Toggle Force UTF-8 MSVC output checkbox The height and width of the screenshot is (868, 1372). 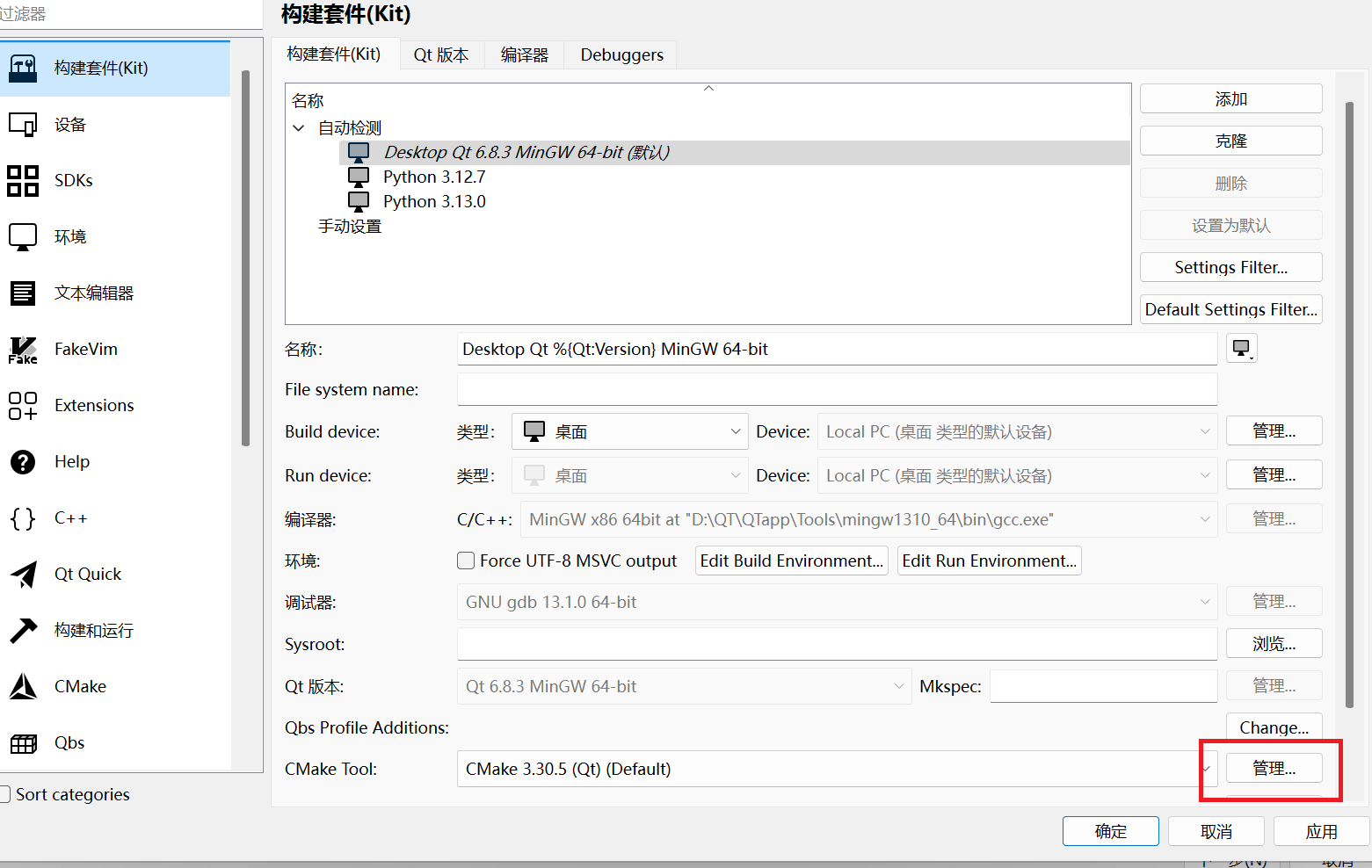point(466,561)
